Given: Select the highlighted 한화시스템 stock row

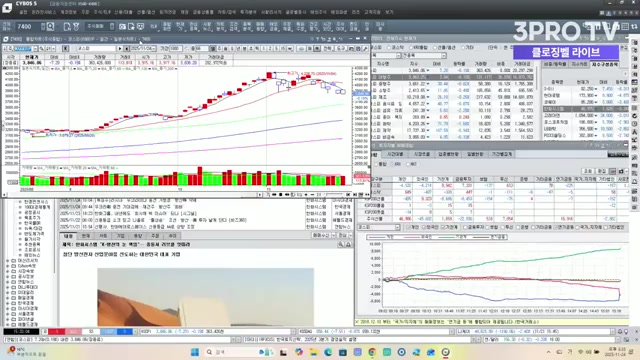Looking at the screenshot, I should [x=585, y=109].
